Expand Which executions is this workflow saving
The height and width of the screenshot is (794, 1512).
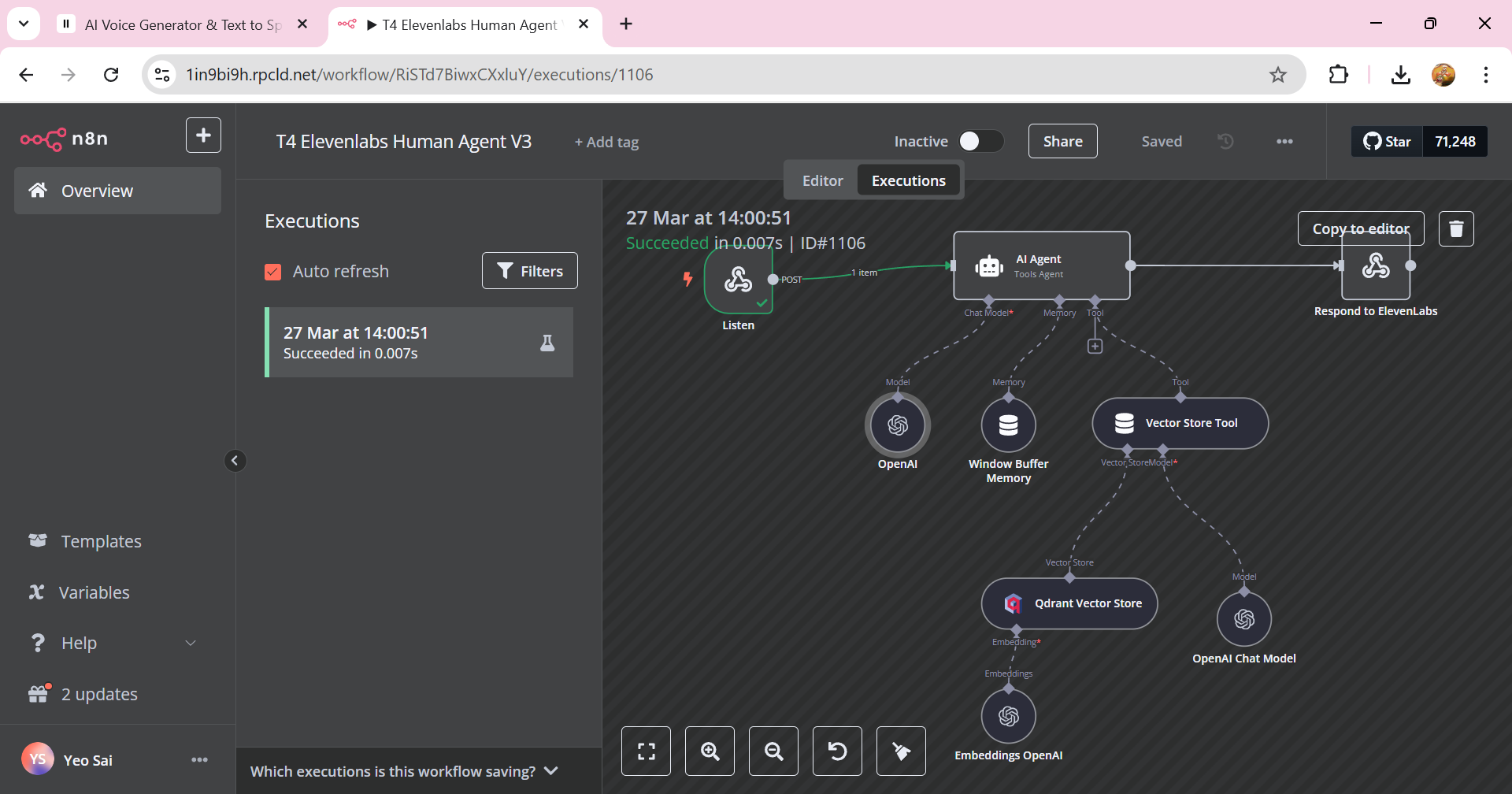point(405,771)
